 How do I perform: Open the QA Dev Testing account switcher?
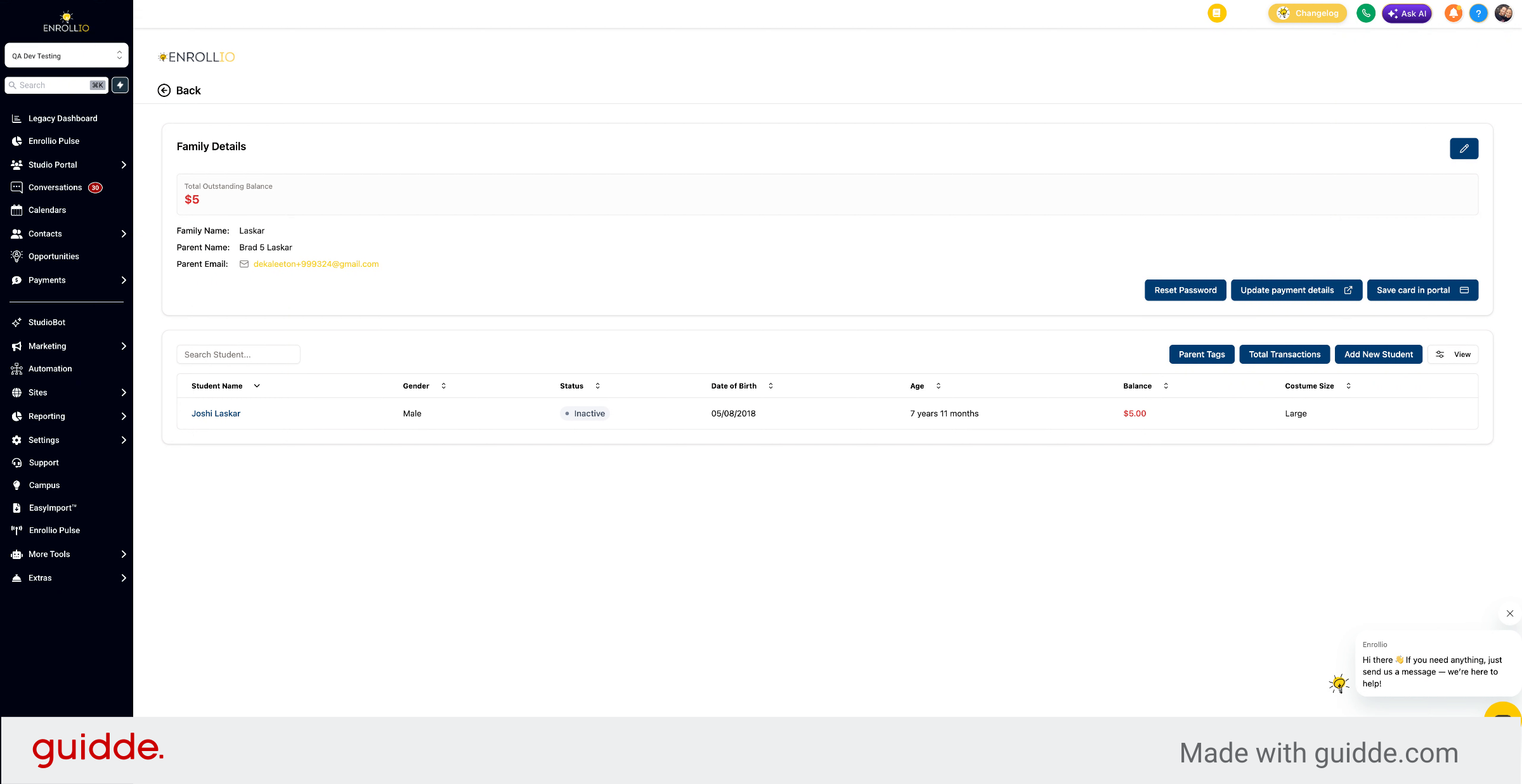tap(67, 56)
